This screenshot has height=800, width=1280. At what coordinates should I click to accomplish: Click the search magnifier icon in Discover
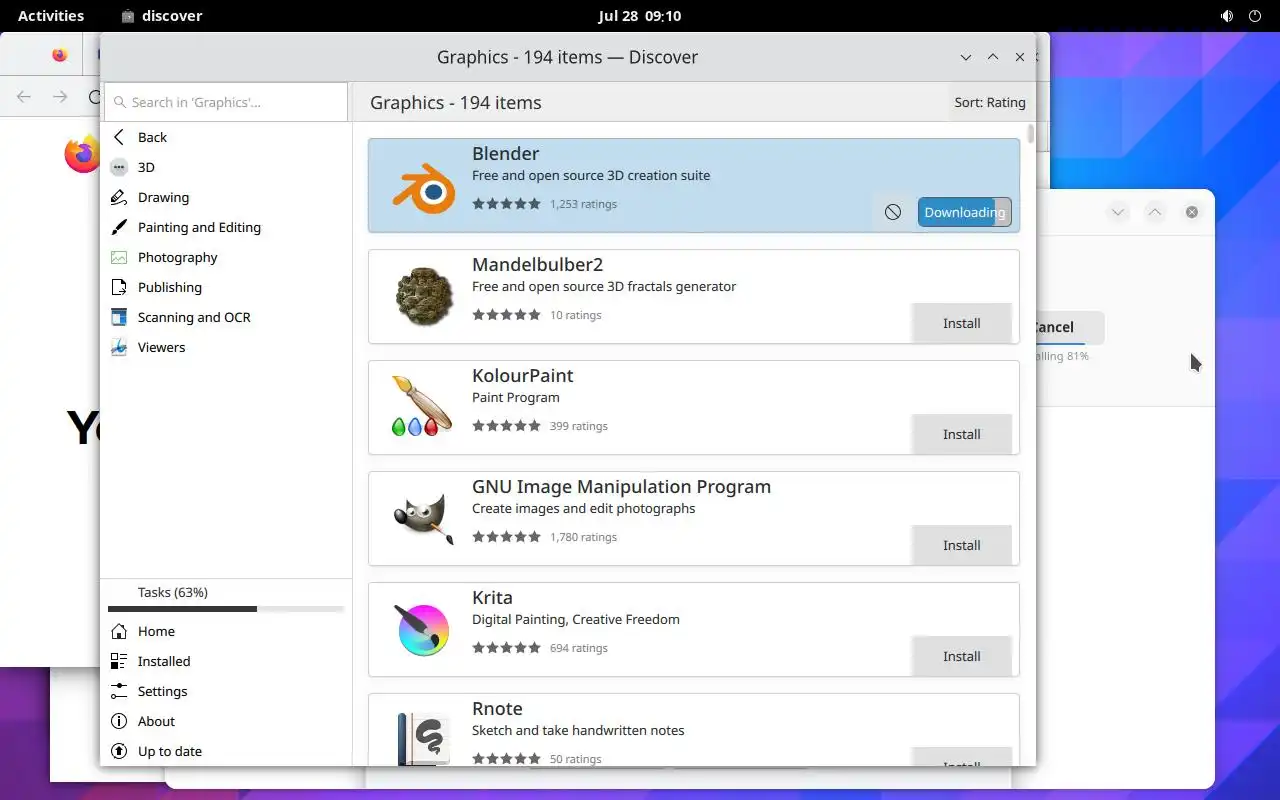click(120, 102)
